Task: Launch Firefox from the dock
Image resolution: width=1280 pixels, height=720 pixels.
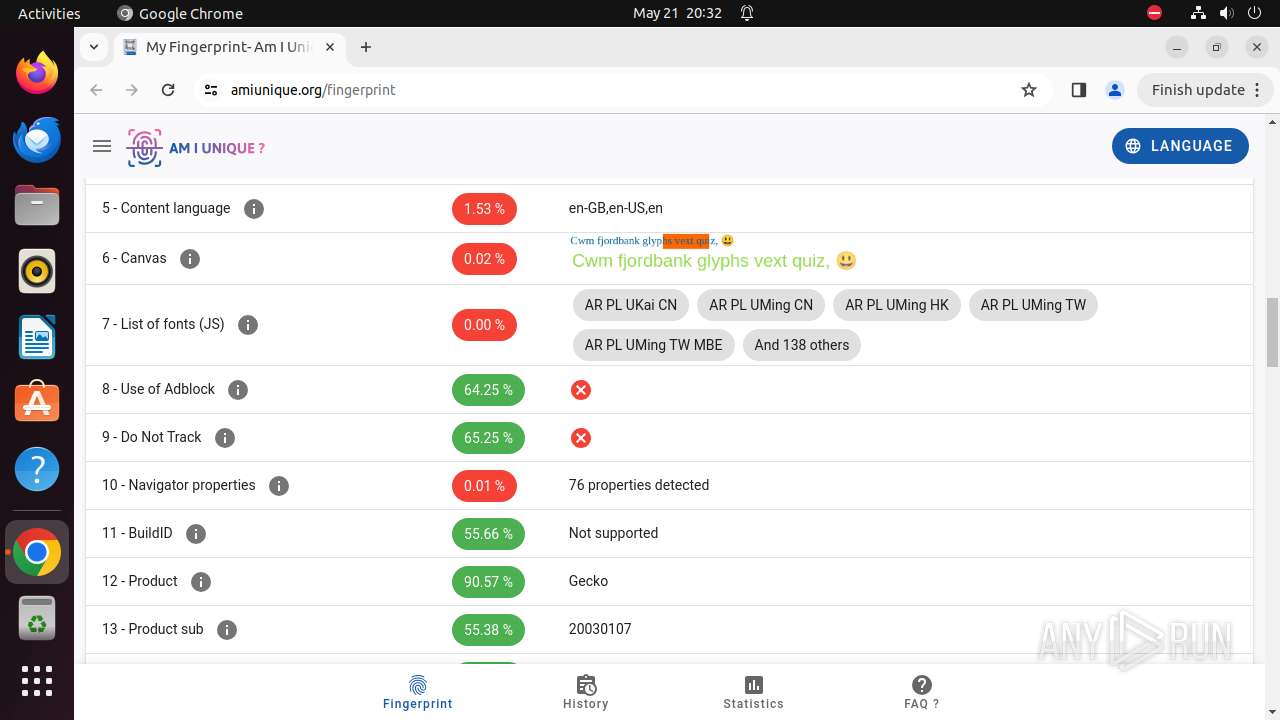Action: (37, 73)
